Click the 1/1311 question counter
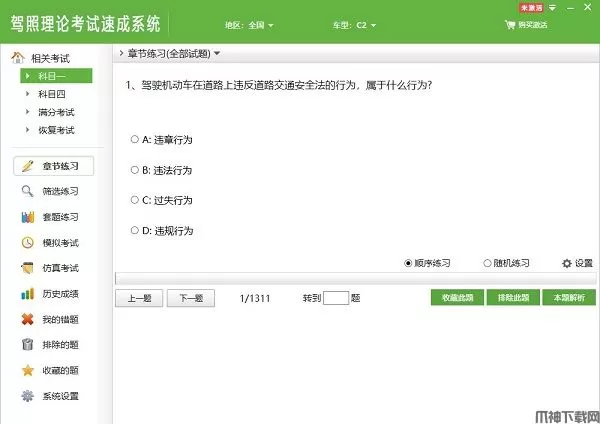This screenshot has height=424, width=600. click(x=255, y=298)
